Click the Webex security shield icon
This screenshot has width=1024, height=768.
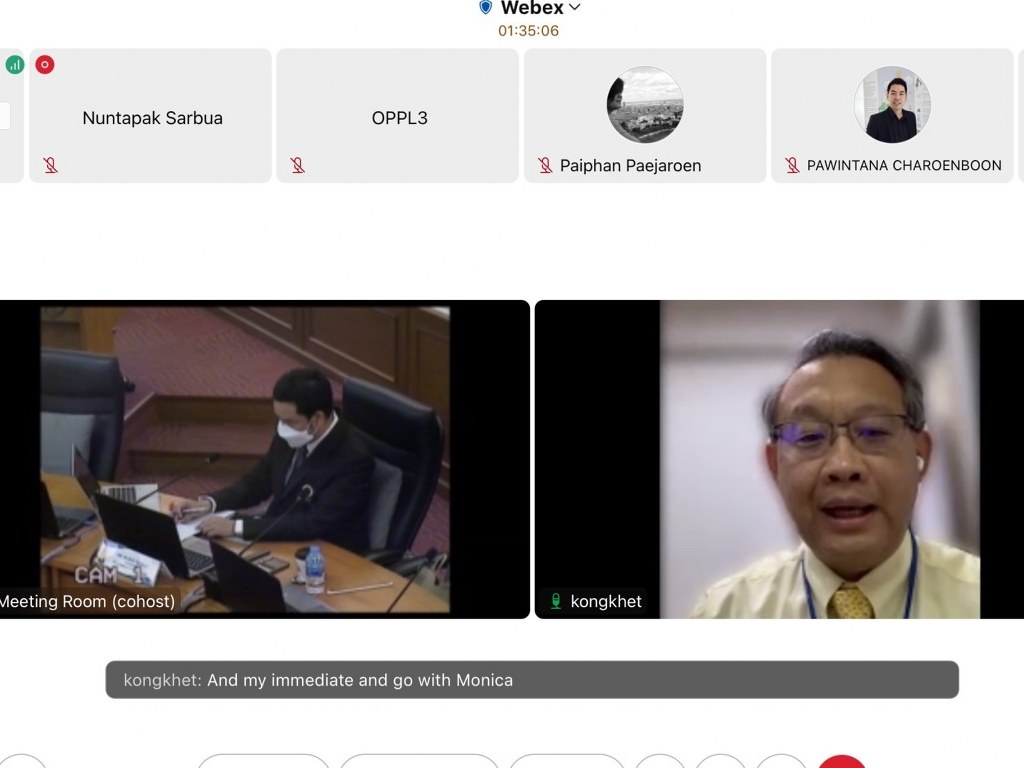(x=486, y=8)
